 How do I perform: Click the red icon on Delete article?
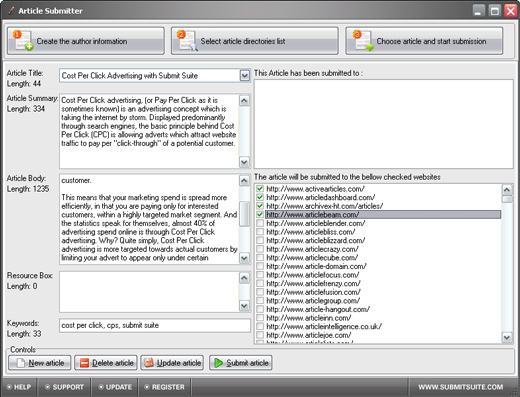coord(85,363)
